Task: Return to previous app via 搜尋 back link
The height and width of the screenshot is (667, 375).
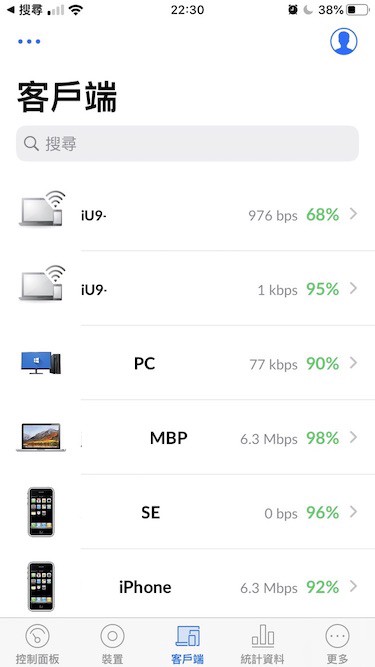Action: click(26, 10)
